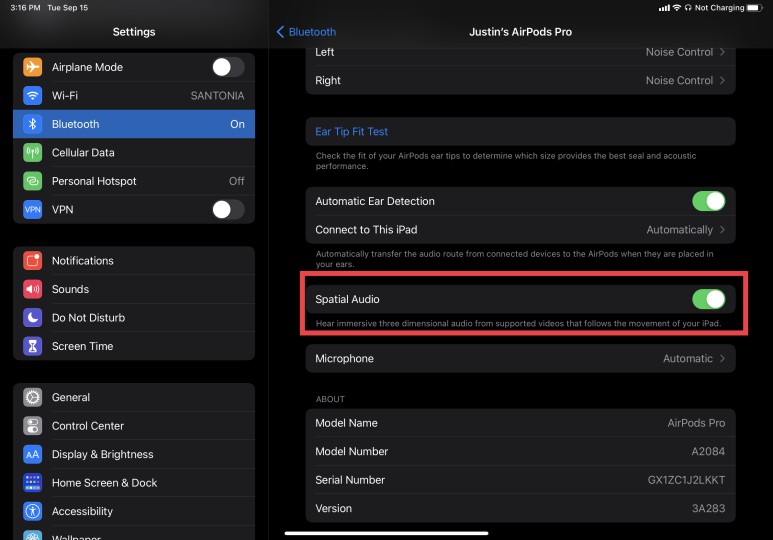Tap the Display & Brightness AA icon
Screen dimensions: 773x540
33,454
